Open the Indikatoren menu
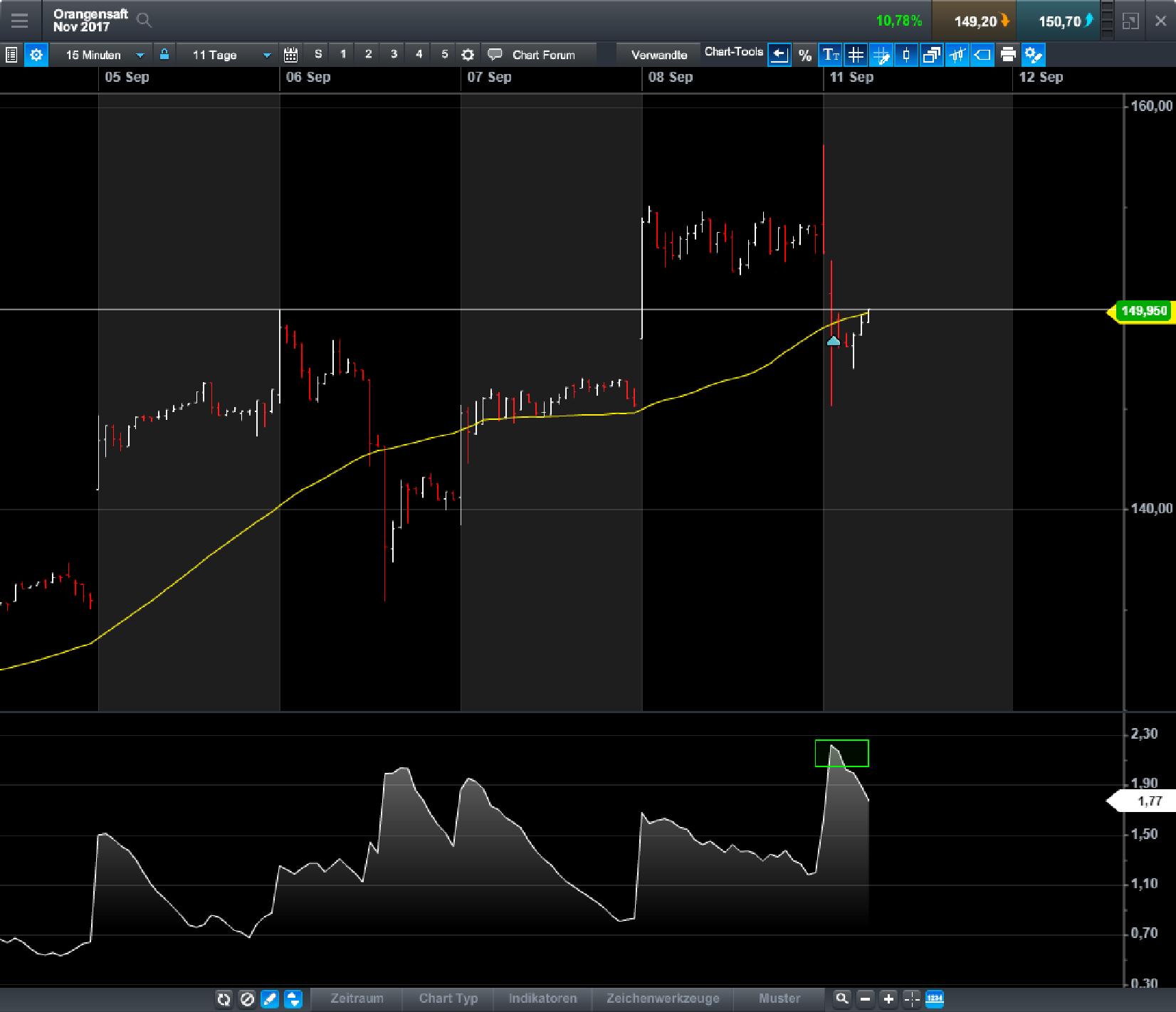 [542, 998]
